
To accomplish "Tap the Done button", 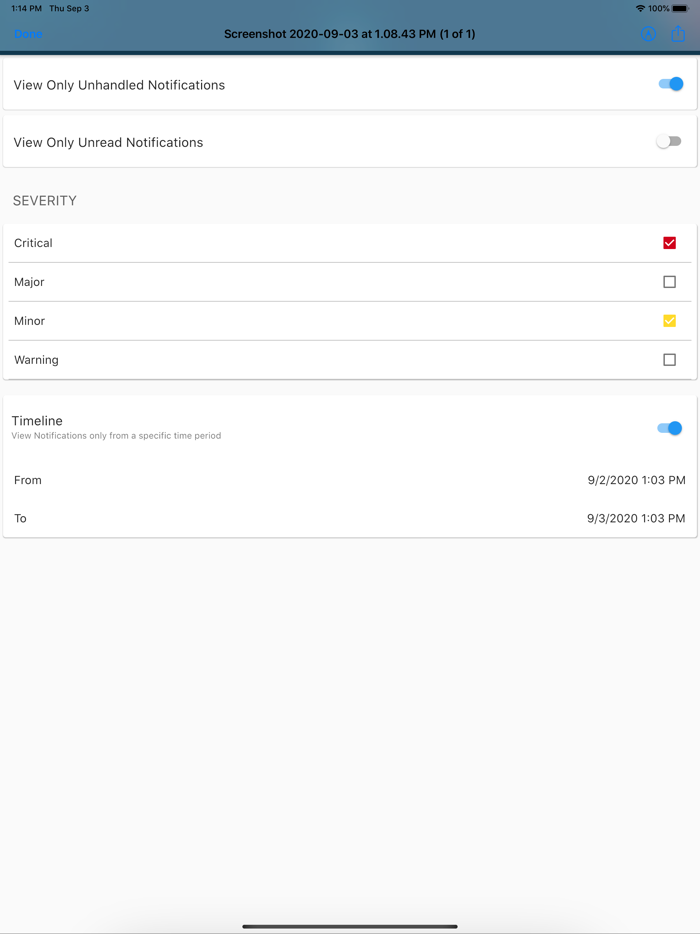I will click(x=28, y=34).
